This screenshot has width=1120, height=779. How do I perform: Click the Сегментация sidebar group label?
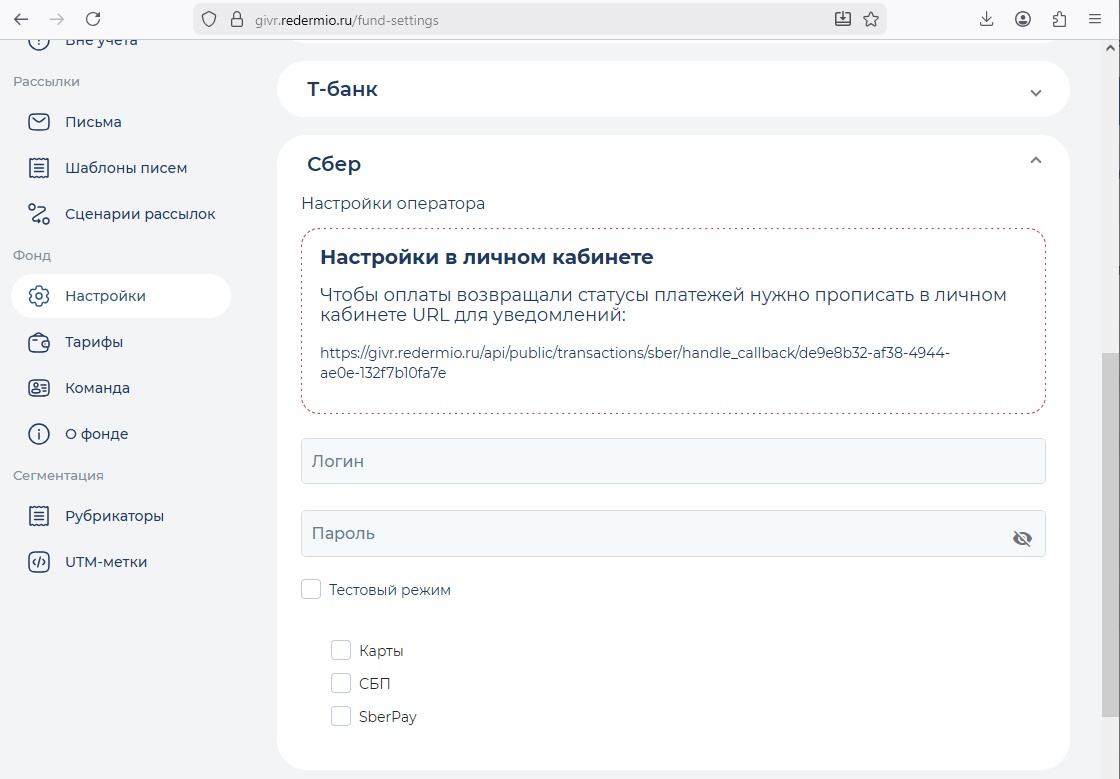(x=58, y=476)
